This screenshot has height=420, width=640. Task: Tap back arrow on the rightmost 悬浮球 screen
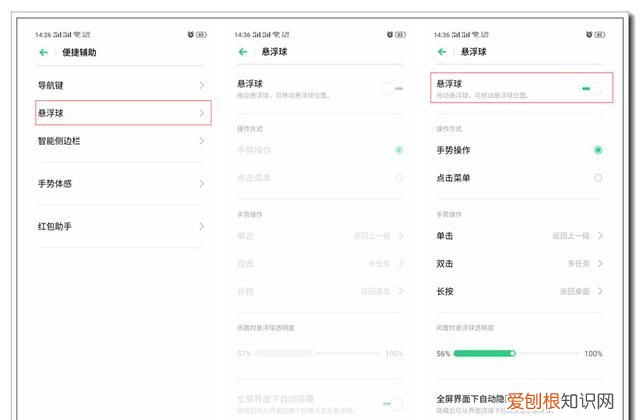[442, 52]
